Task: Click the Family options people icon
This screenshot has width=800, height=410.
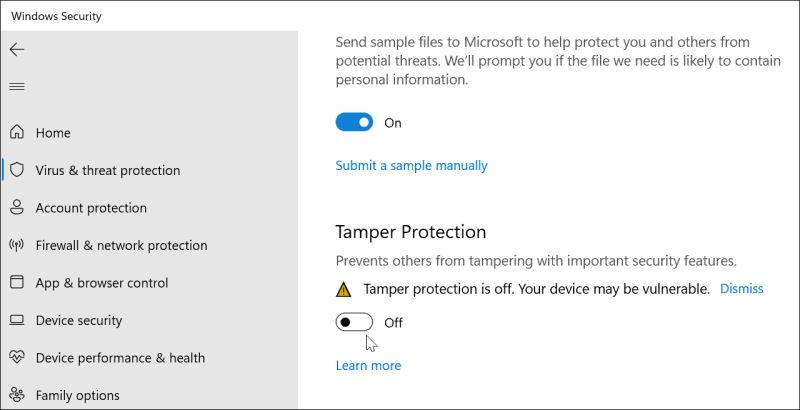Action: [17, 395]
